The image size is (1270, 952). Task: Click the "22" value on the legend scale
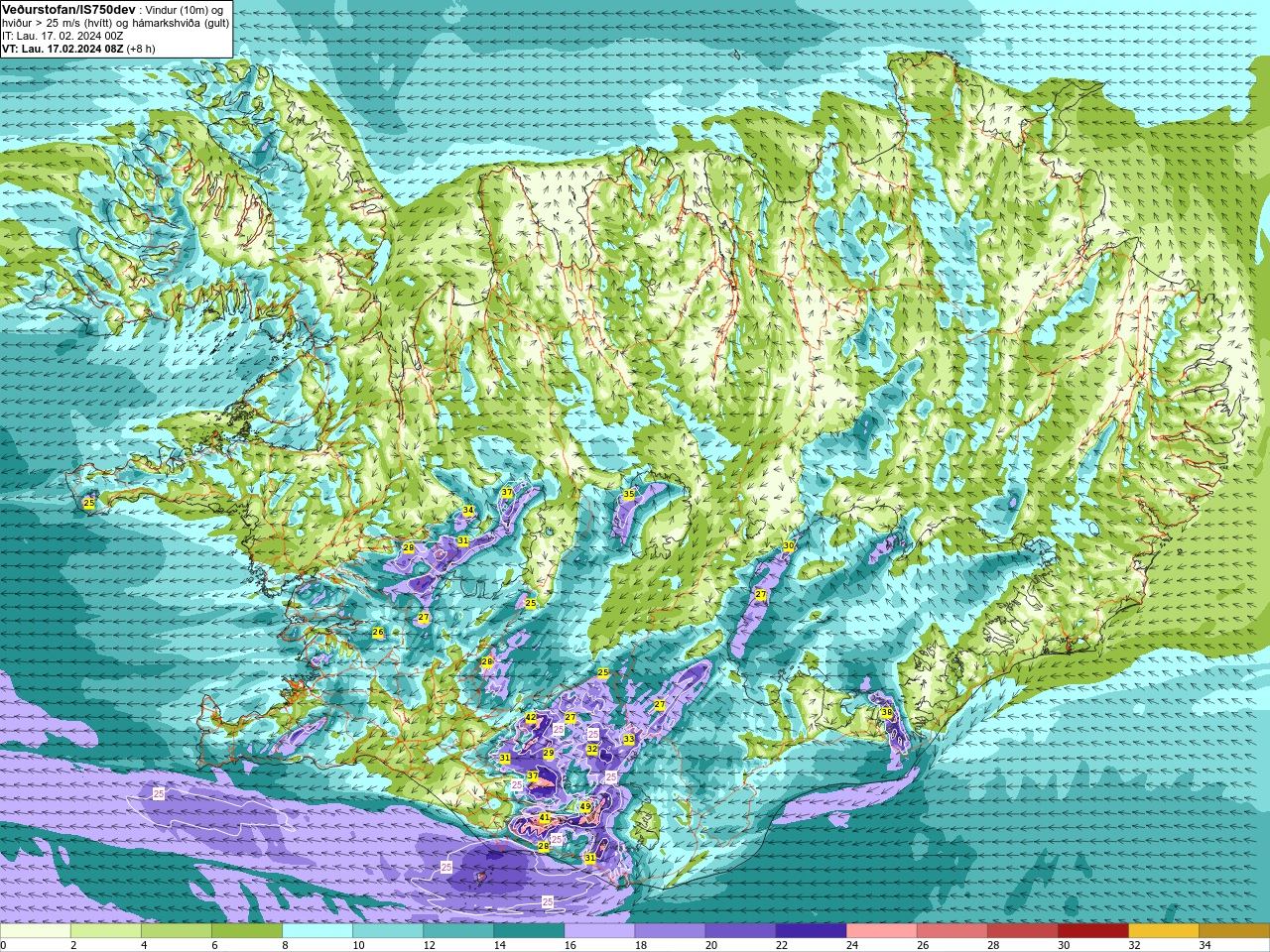781,945
